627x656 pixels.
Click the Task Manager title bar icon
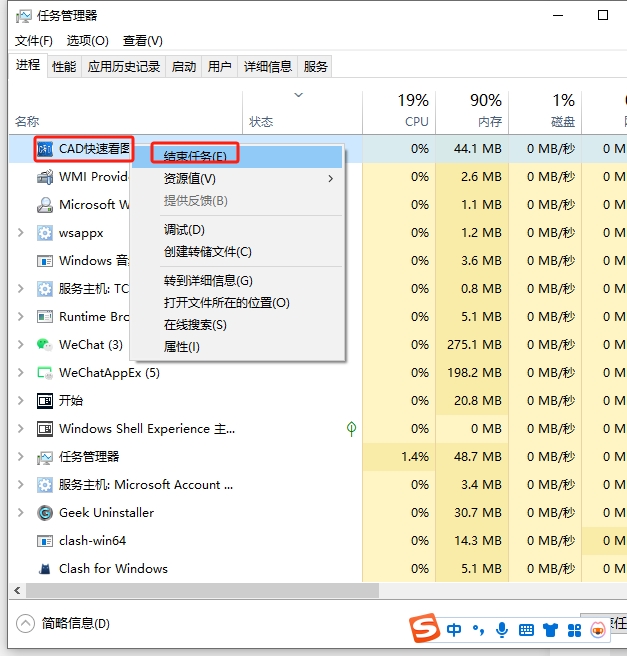tap(23, 16)
